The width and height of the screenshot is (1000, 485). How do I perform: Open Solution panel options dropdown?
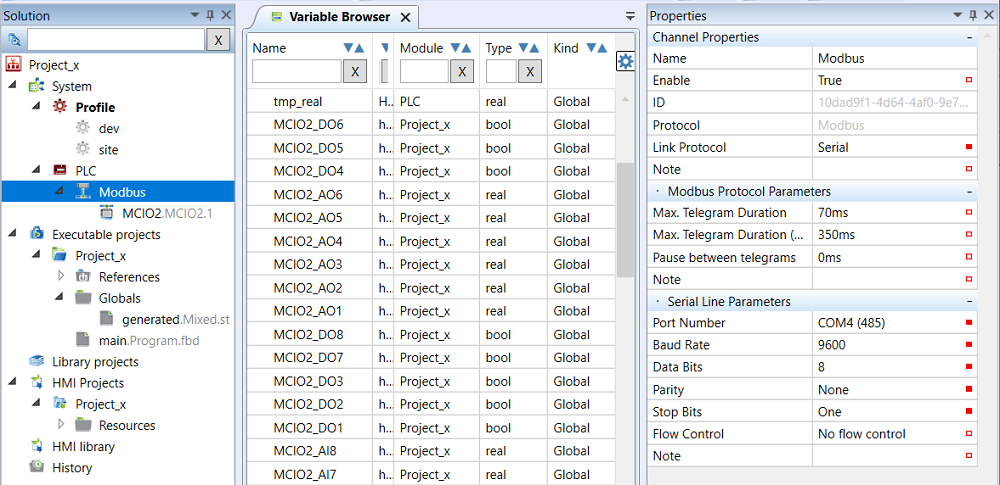click(195, 15)
